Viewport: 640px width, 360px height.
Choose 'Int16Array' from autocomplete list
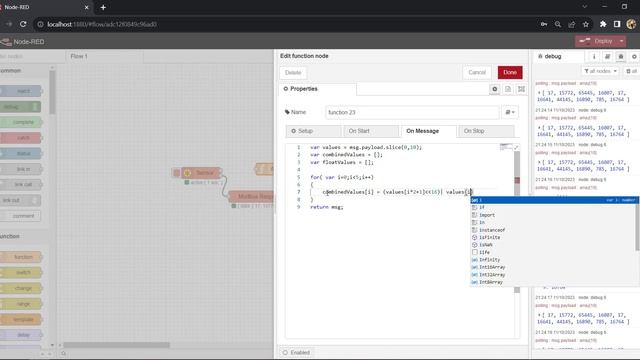553,267
